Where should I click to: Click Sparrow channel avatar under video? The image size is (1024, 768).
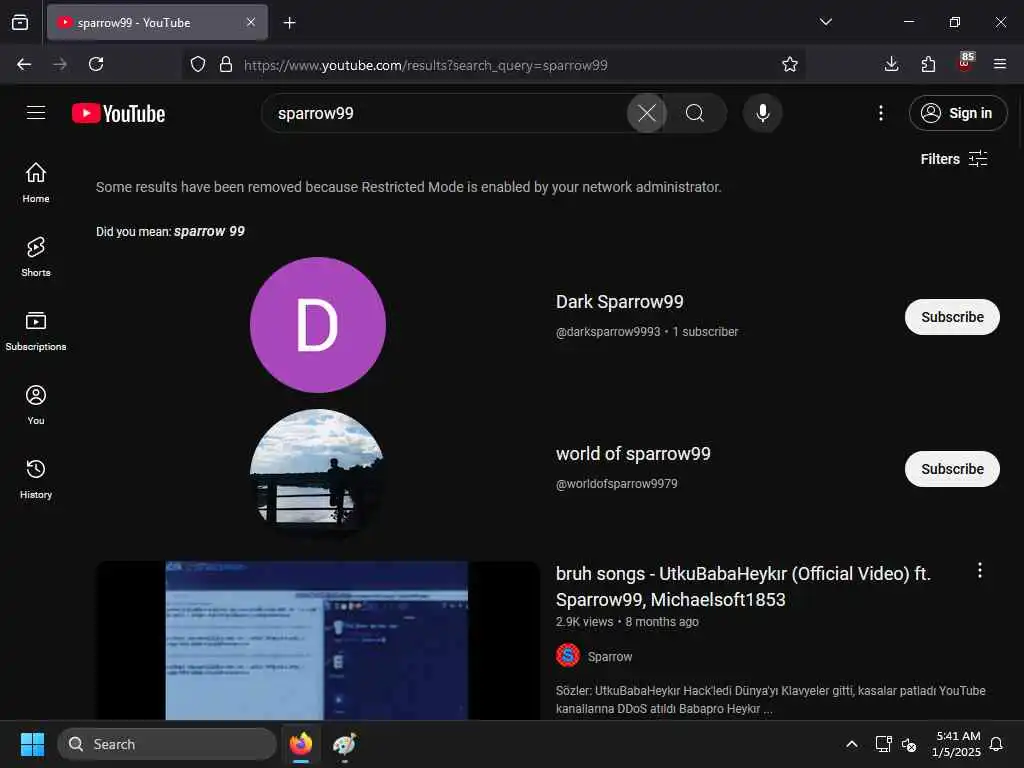[x=568, y=655]
